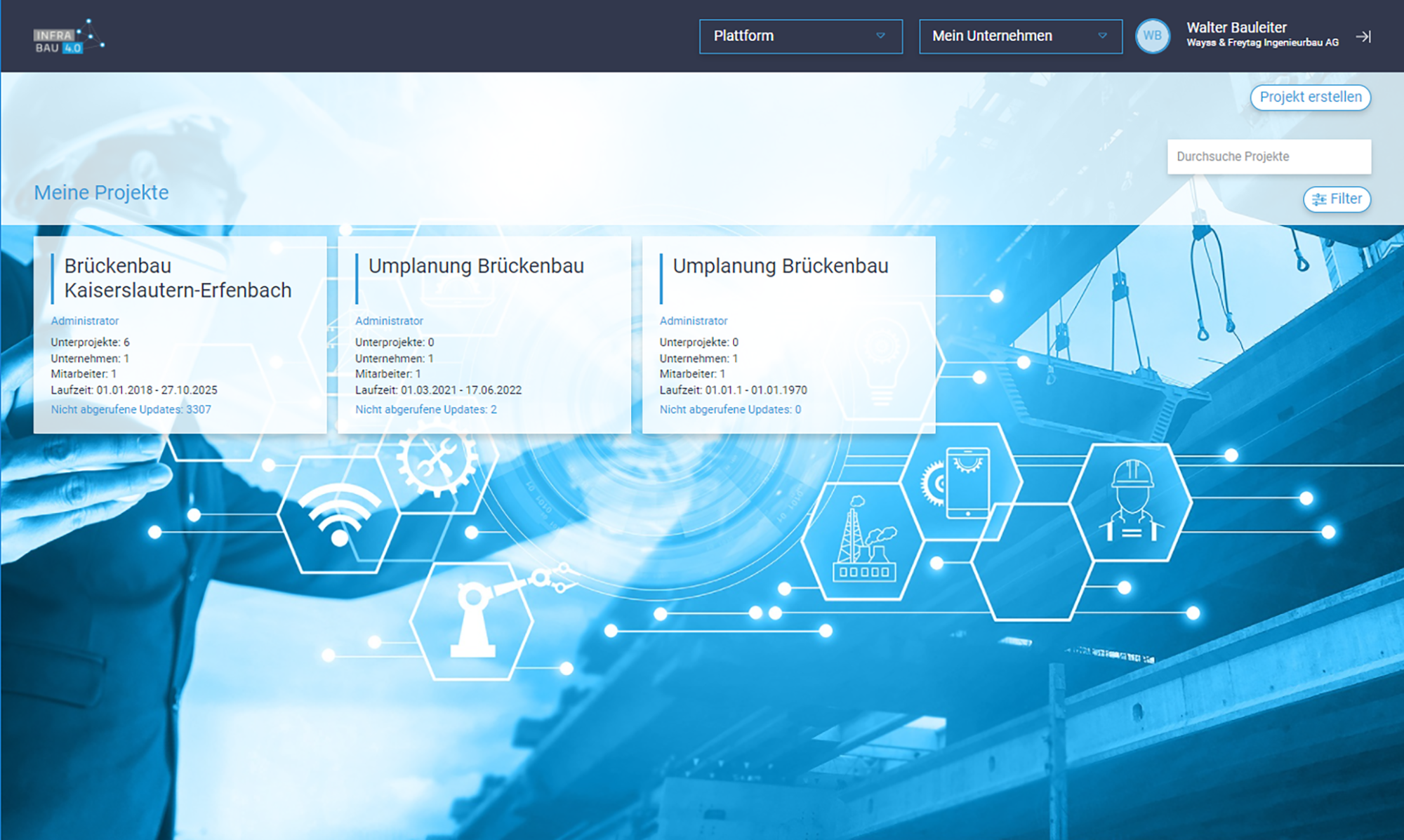Click the Infra Bau 4.0 logo
This screenshot has width=1404, height=840.
[x=68, y=38]
